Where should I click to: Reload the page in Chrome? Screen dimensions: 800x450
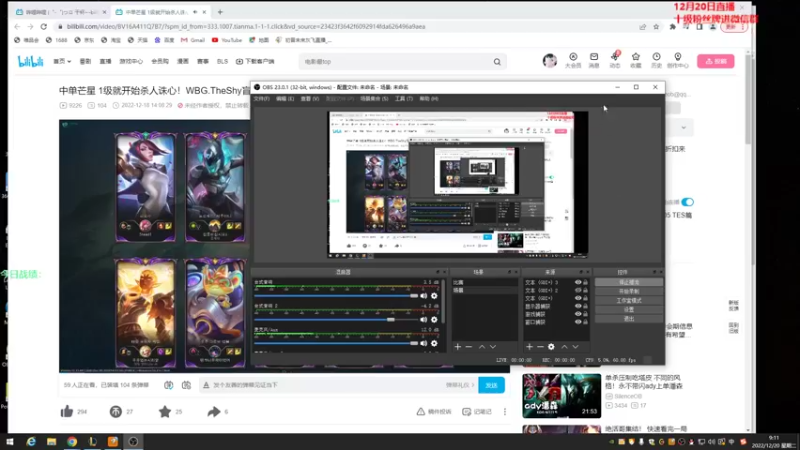click(x=43, y=27)
